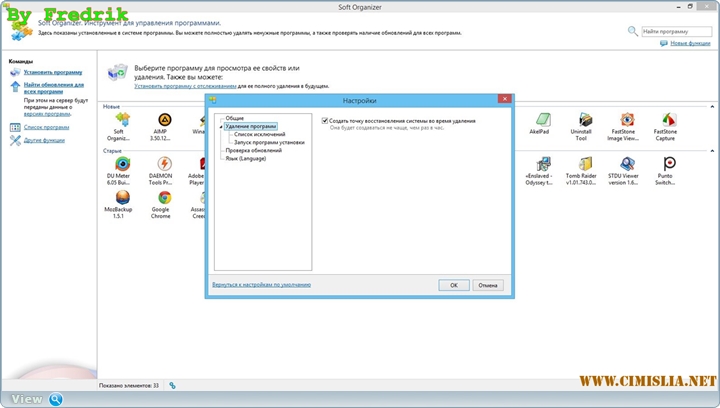This screenshot has width=720, height=408.
Task: Open the AIMP program icon
Action: (160, 123)
